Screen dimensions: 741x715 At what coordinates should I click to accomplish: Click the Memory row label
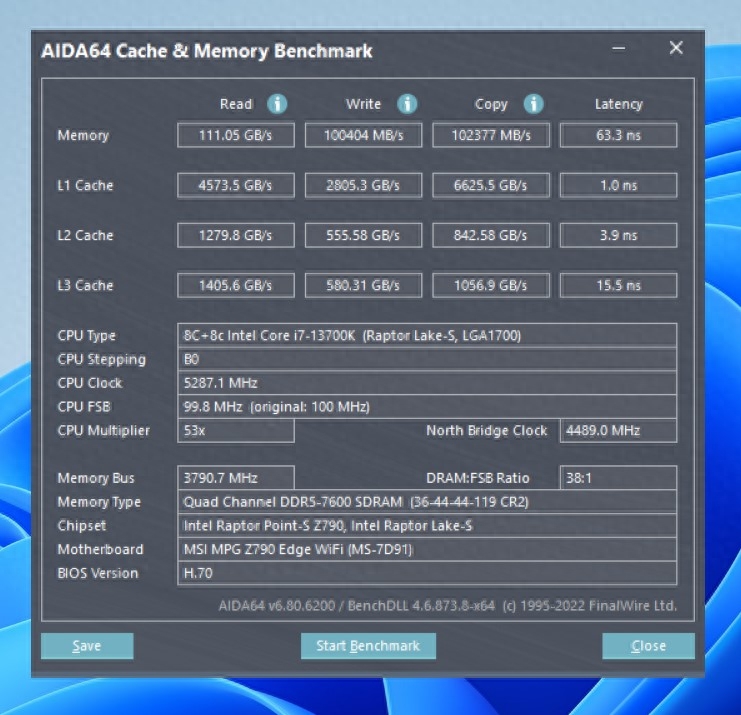83,136
